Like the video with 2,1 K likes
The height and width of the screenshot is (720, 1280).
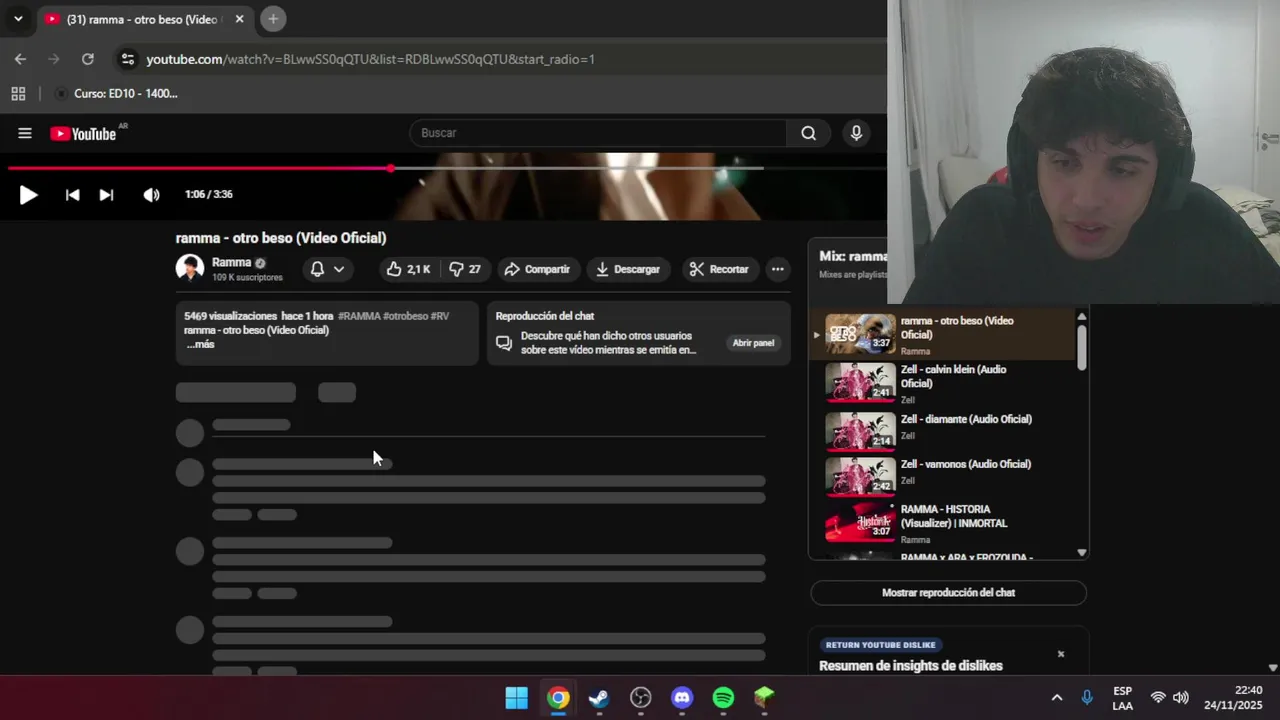click(408, 269)
